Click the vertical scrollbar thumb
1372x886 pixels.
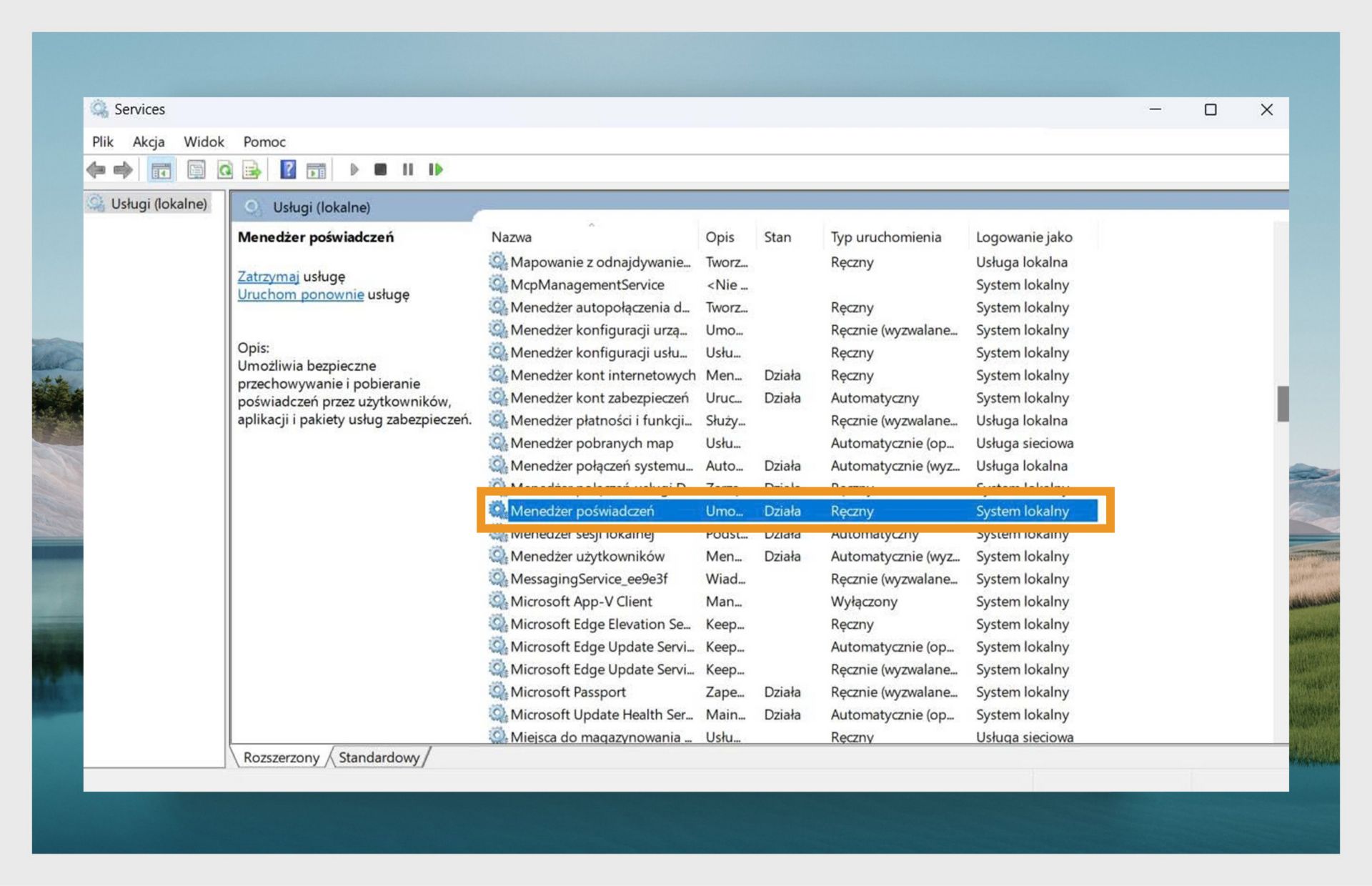[x=1283, y=404]
